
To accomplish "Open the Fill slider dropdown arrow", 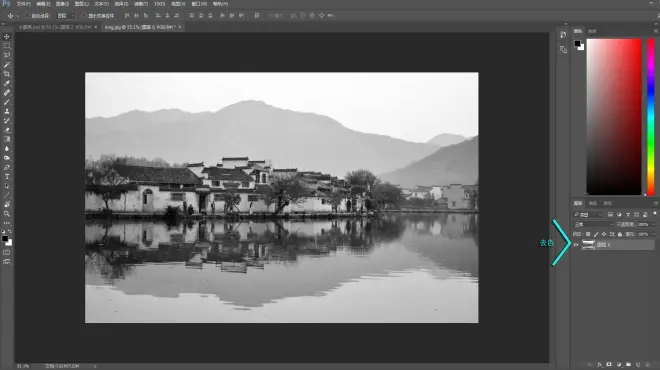I will click(x=654, y=234).
